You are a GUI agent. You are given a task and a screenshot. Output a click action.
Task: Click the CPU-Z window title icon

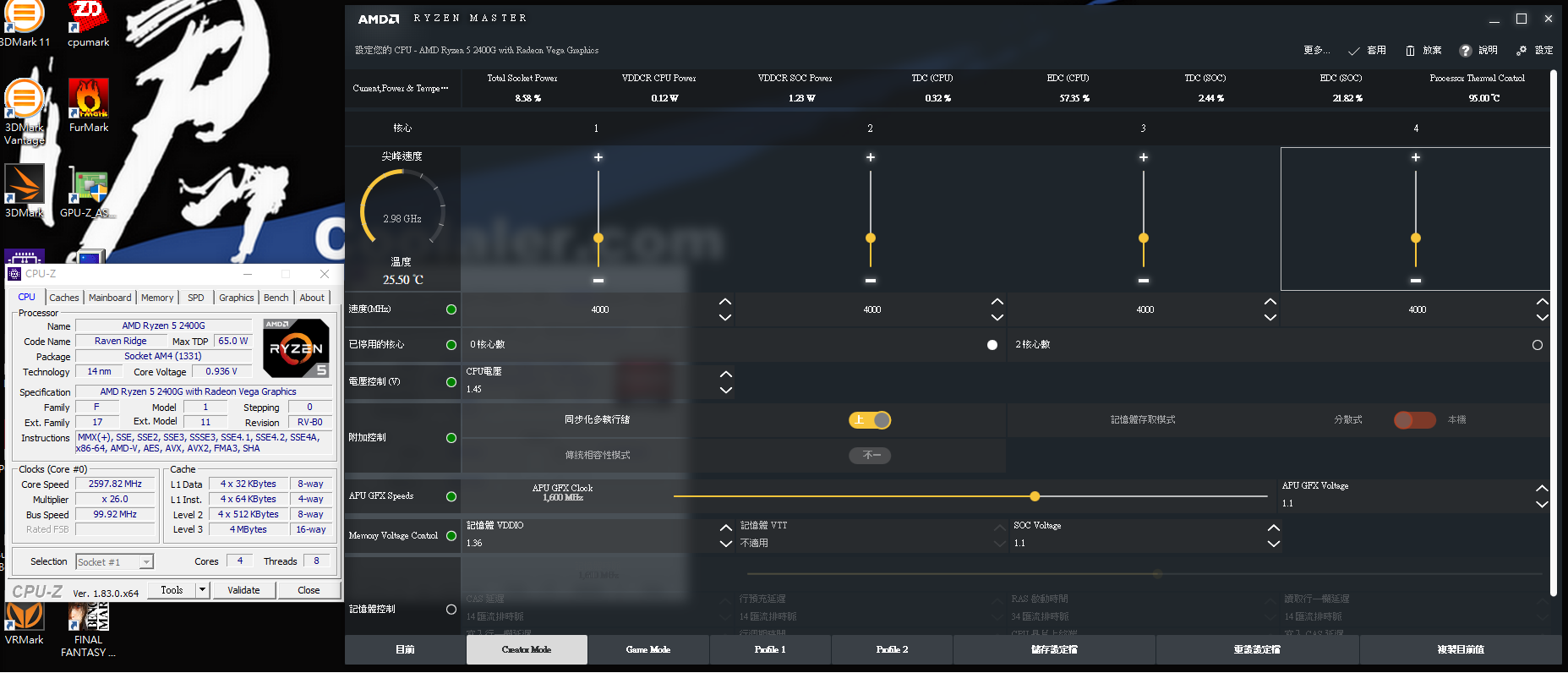[x=14, y=274]
